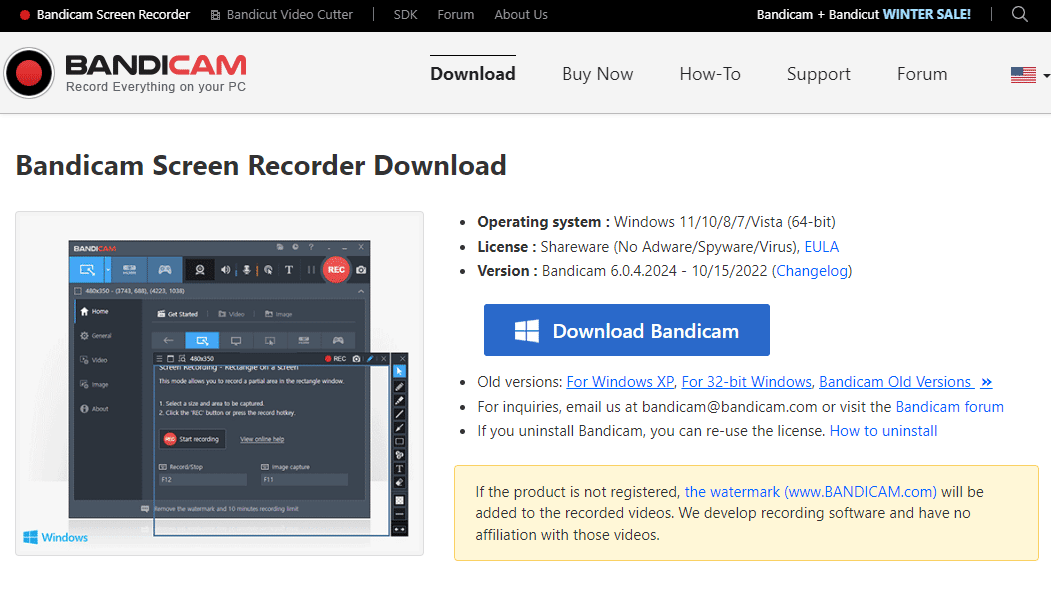
Task: Open the For Windows XP link
Action: coord(620,382)
